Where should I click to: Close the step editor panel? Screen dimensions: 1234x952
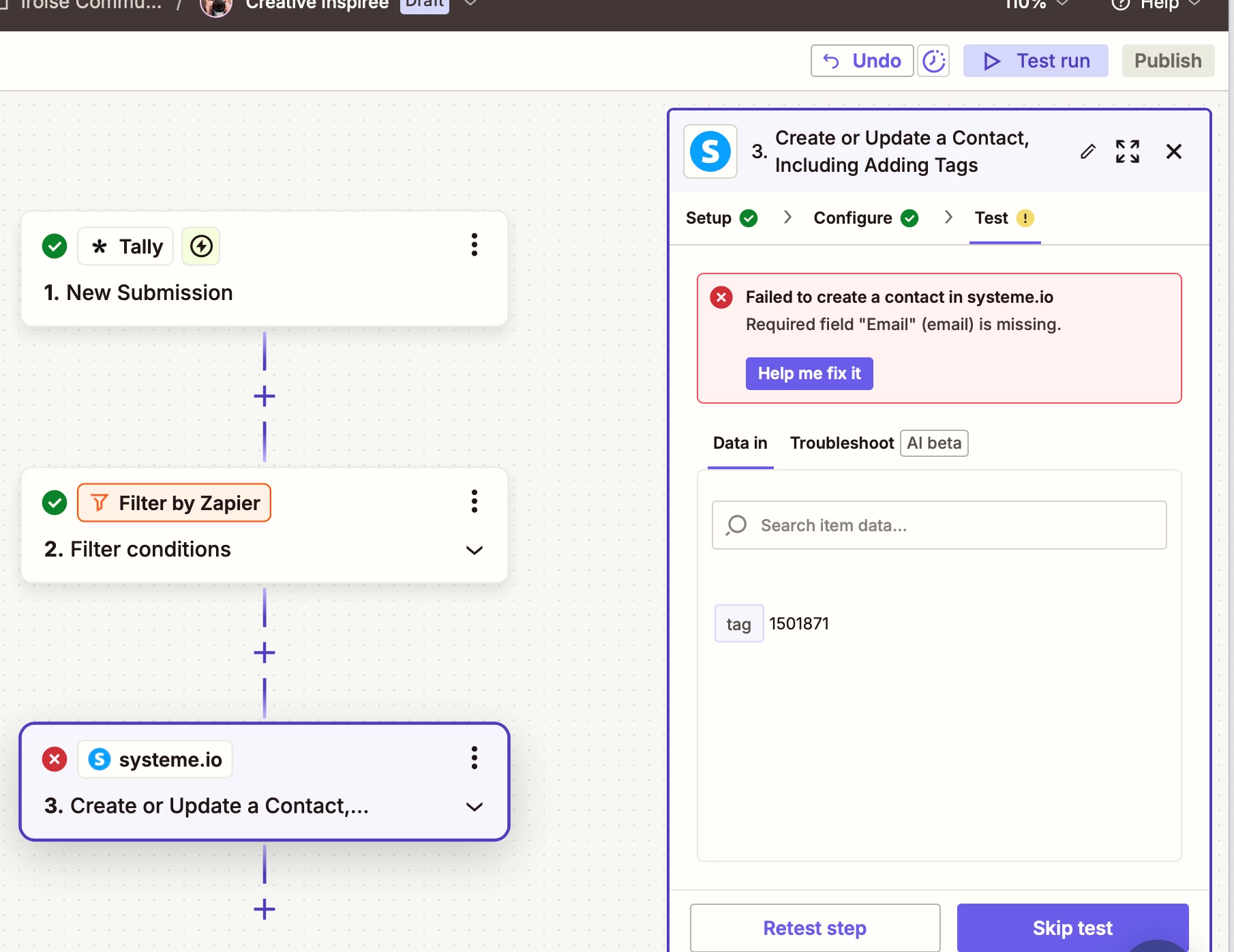(1174, 151)
